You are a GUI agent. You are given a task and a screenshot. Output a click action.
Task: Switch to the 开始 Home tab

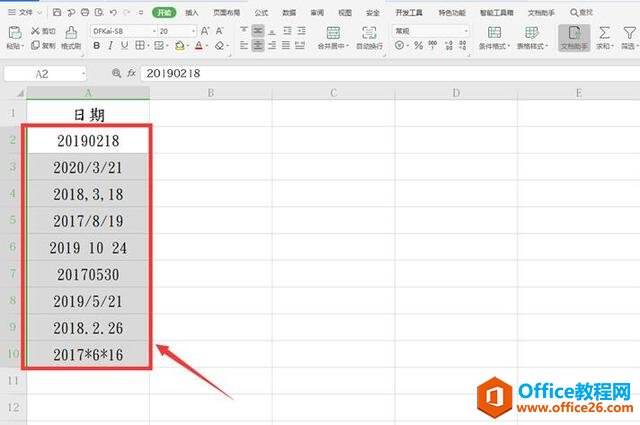point(164,13)
